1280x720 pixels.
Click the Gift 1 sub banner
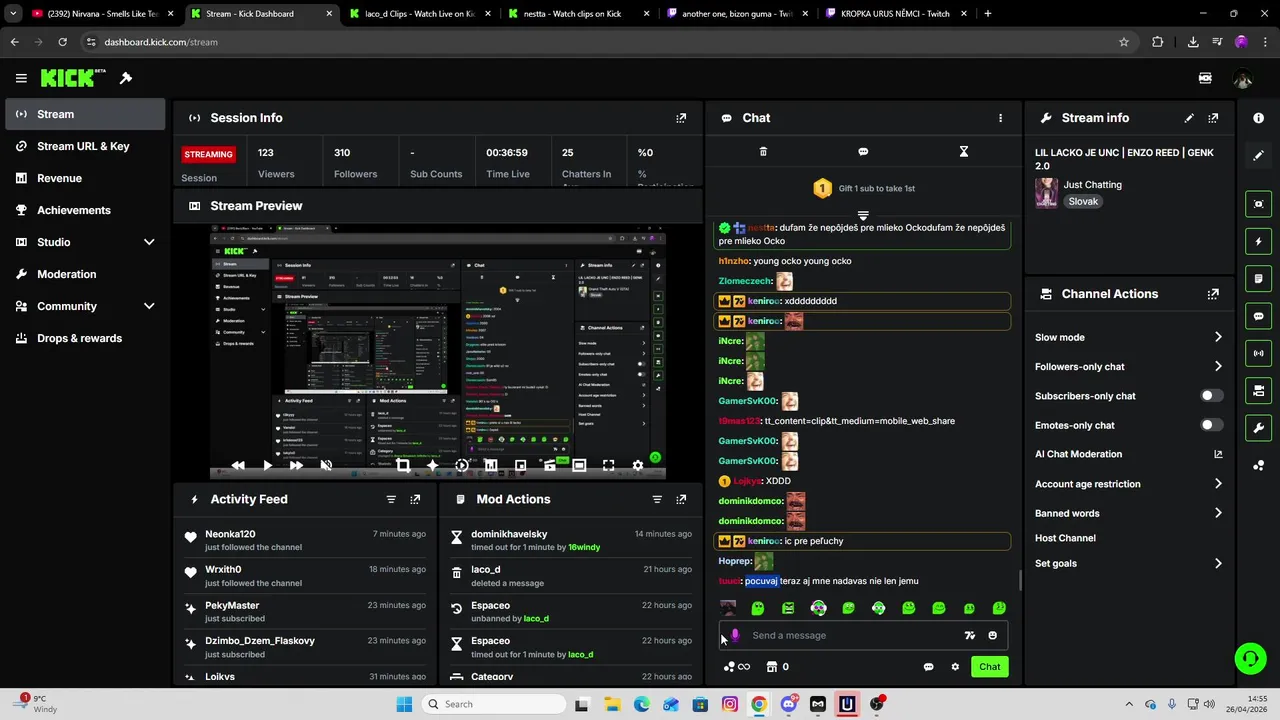pos(863,188)
